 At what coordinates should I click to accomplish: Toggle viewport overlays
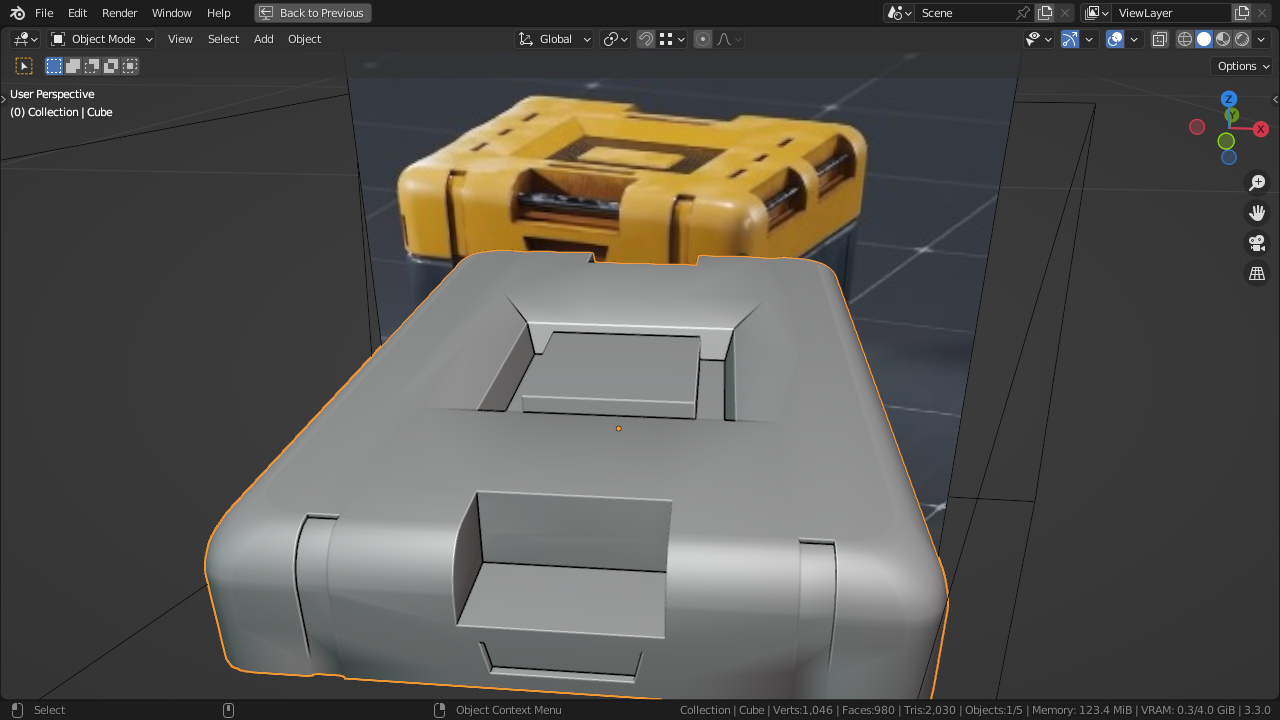point(1115,39)
